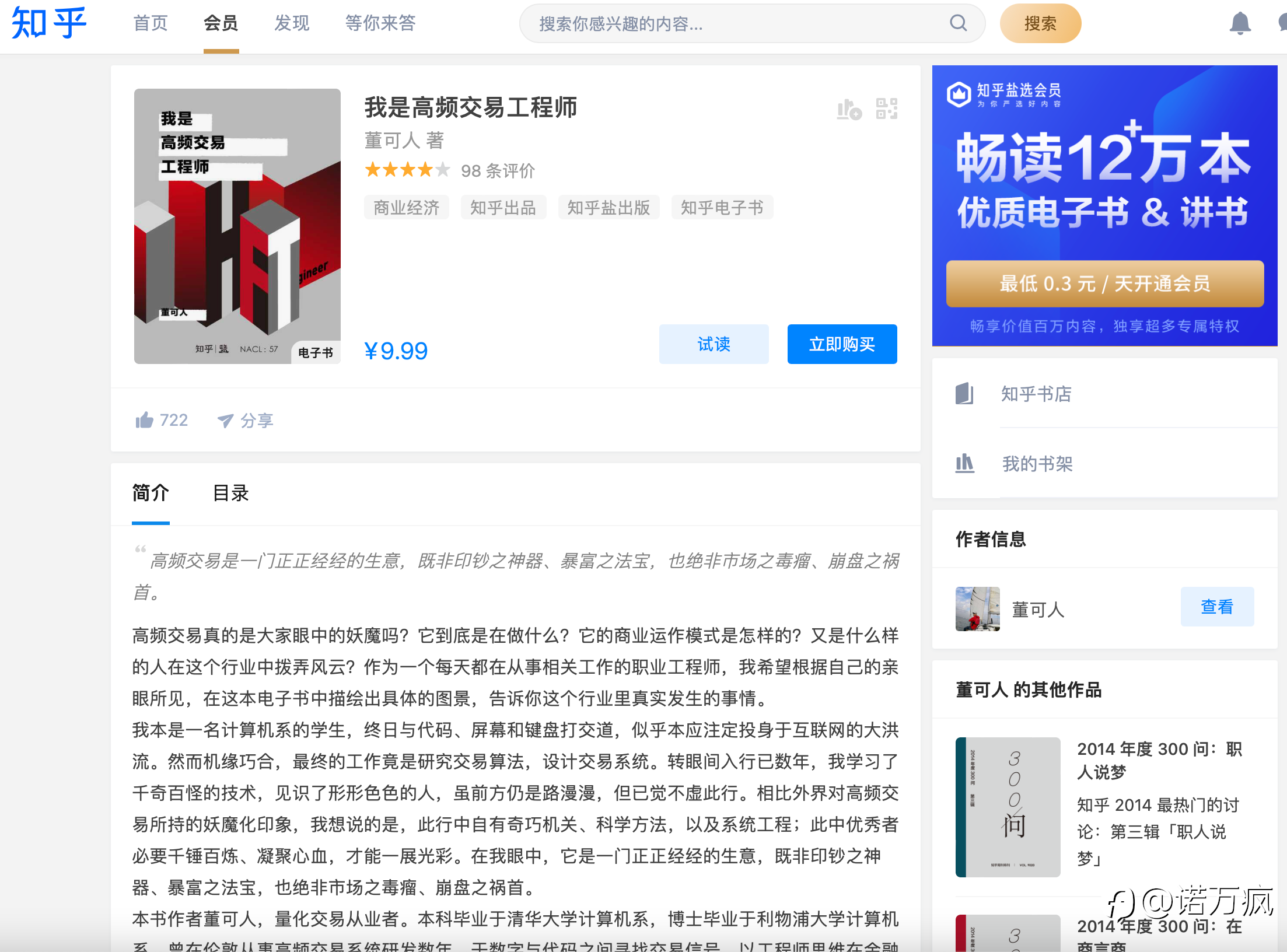Select the 商业经济 tag
This screenshot has width=1287, height=952.
(407, 208)
